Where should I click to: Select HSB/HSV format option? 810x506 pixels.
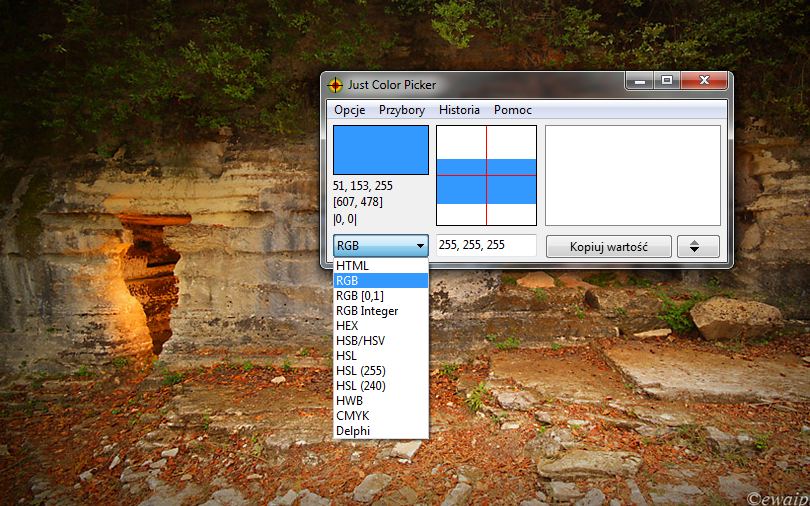pyautogui.click(x=381, y=341)
